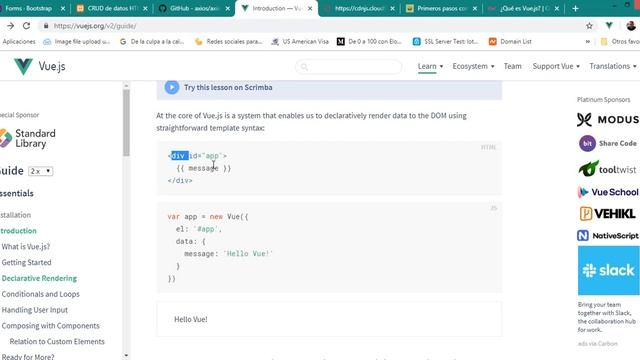Click the "ads via Carbon" link

click(x=598, y=344)
